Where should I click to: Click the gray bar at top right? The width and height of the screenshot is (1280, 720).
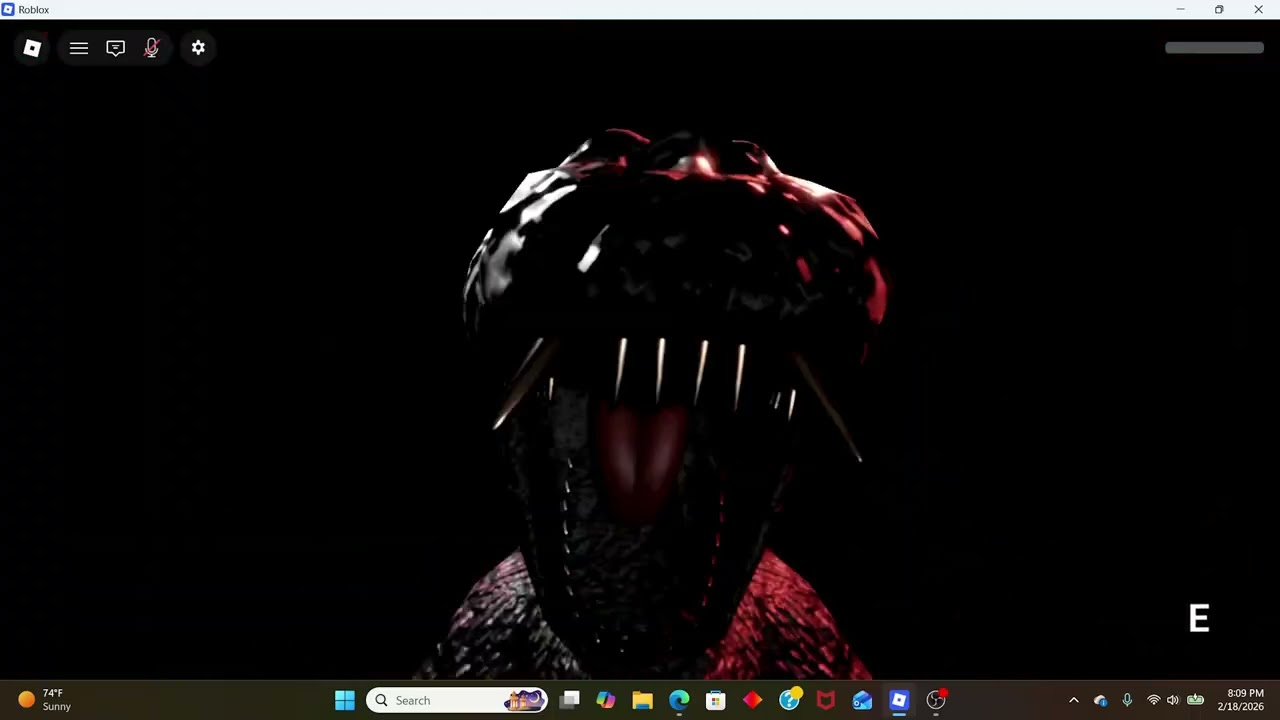(1214, 48)
